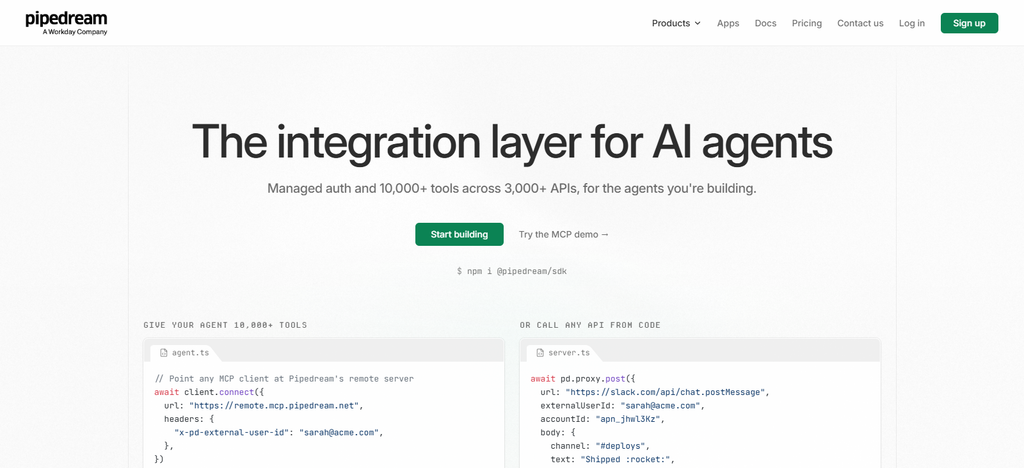Click the green Sign up button
Image resolution: width=1024 pixels, height=468 pixels.
[969, 23]
